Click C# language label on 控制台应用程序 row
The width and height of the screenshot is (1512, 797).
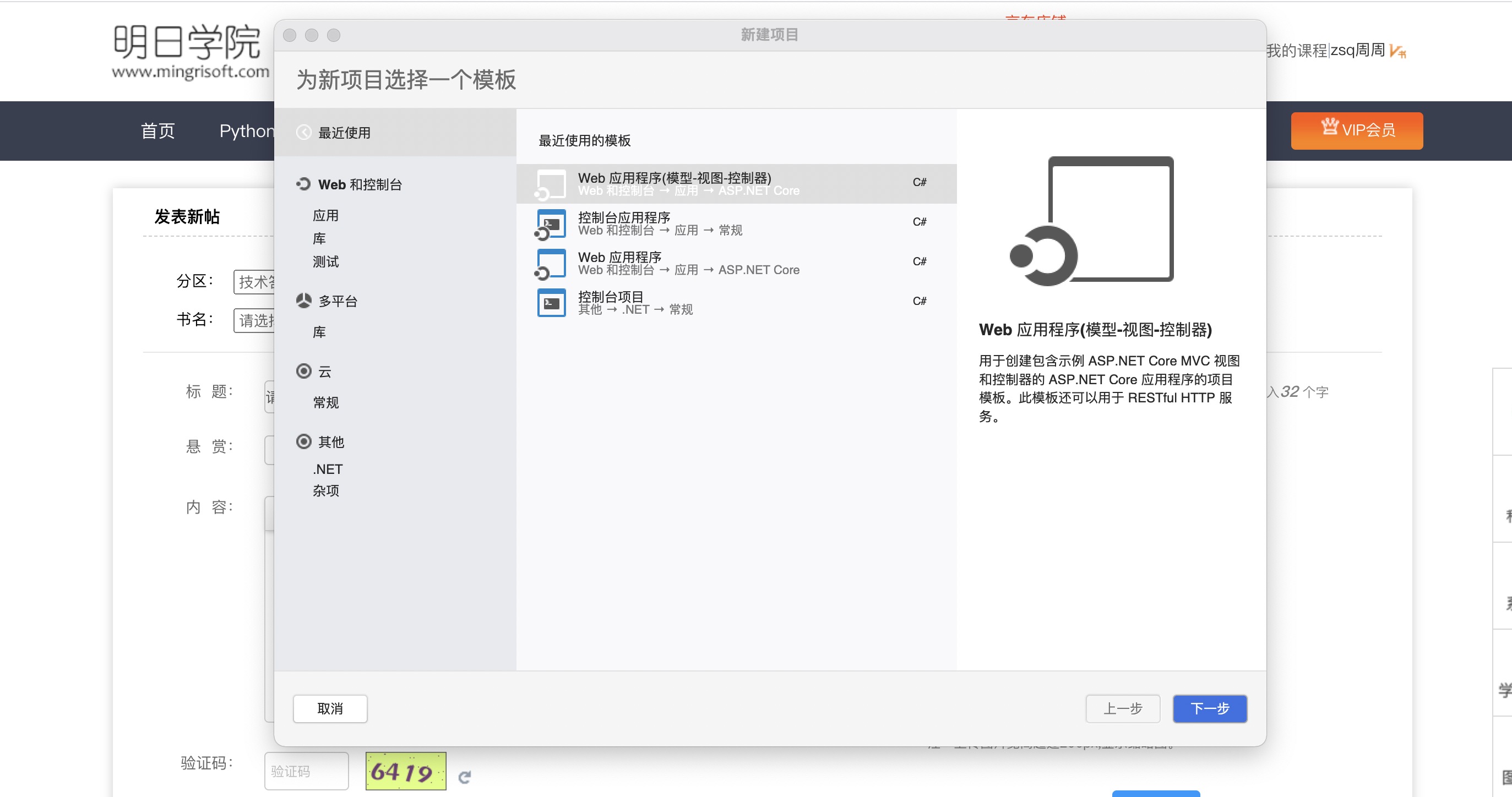click(919, 222)
